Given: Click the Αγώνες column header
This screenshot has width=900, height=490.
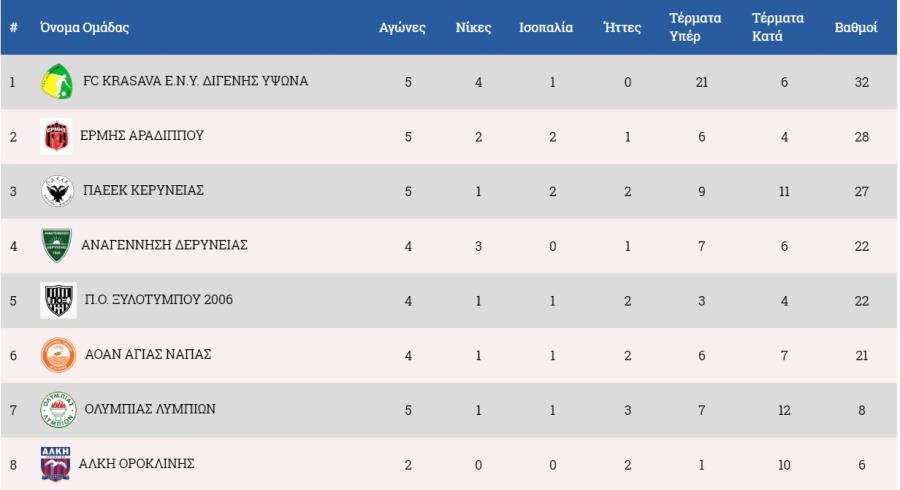Looking at the screenshot, I should tap(403, 28).
